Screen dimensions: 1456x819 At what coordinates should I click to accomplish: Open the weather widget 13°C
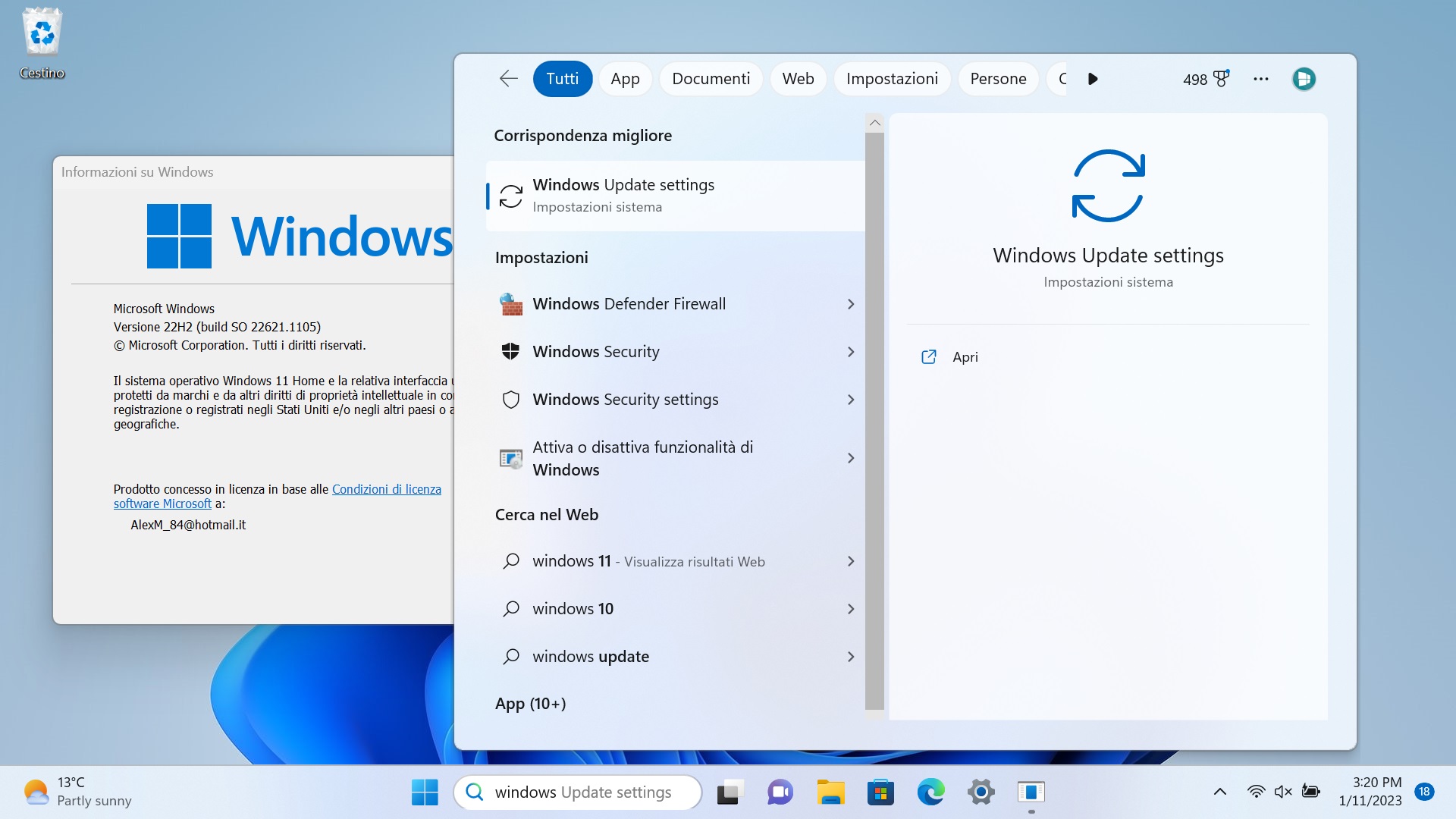pos(77,792)
